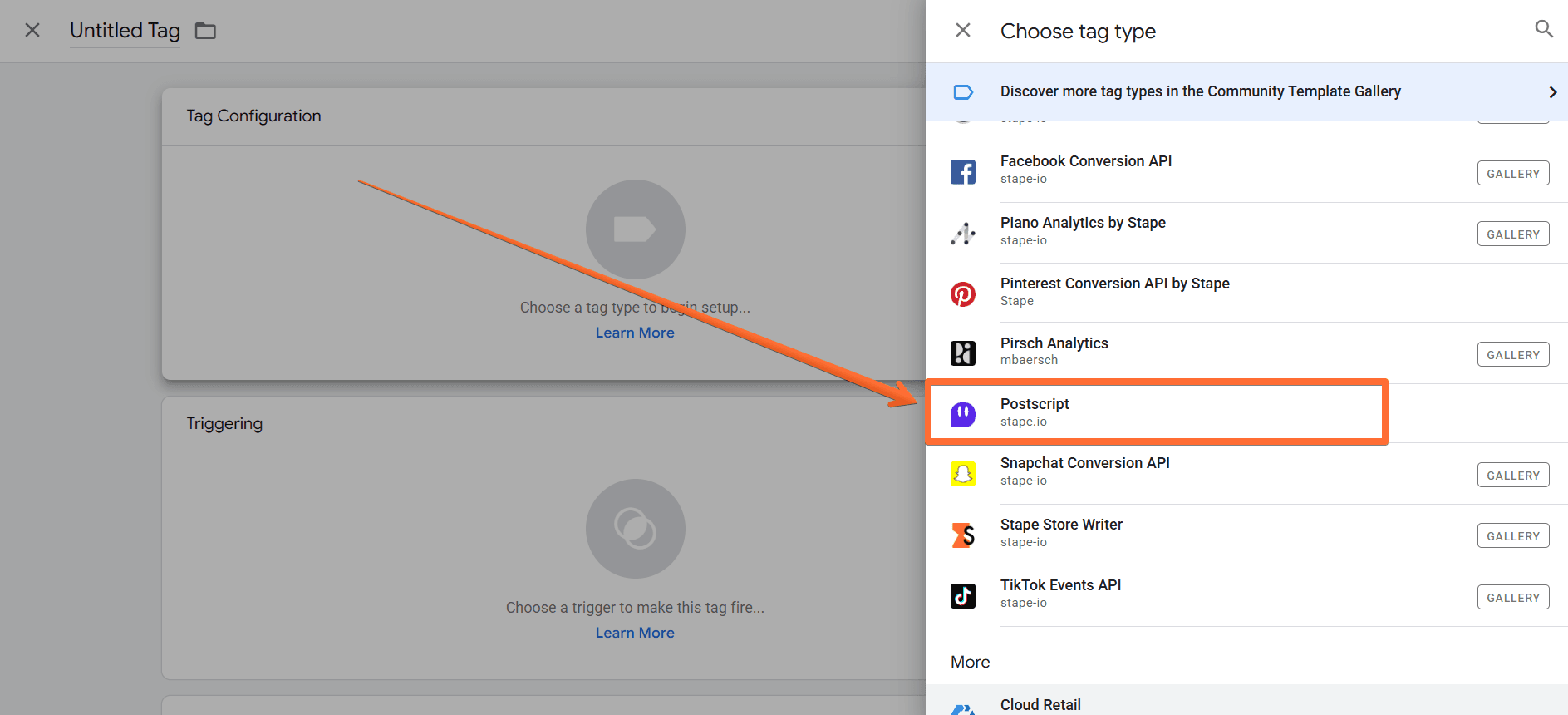Click the Facebook Conversion API icon
This screenshot has width=1568, height=715.
click(963, 172)
